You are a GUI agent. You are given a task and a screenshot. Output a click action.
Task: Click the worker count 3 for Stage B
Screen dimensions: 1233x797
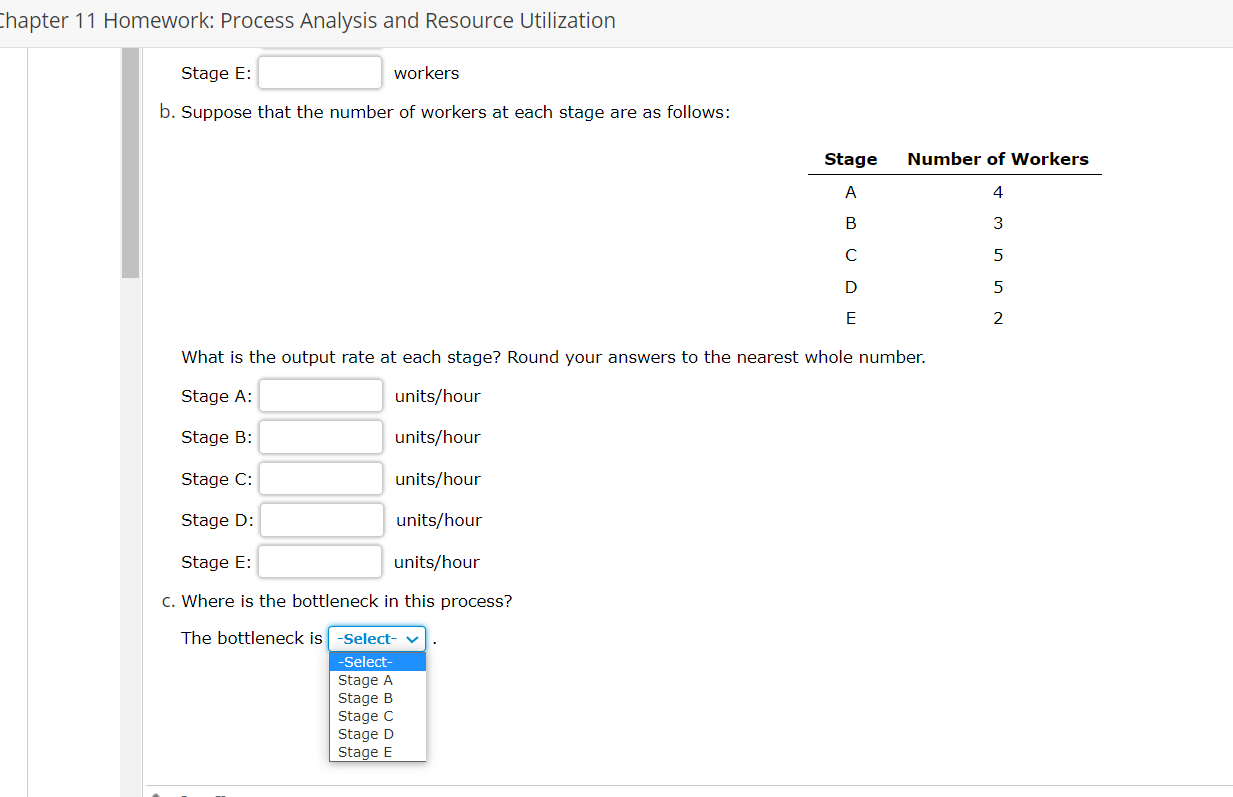point(998,223)
